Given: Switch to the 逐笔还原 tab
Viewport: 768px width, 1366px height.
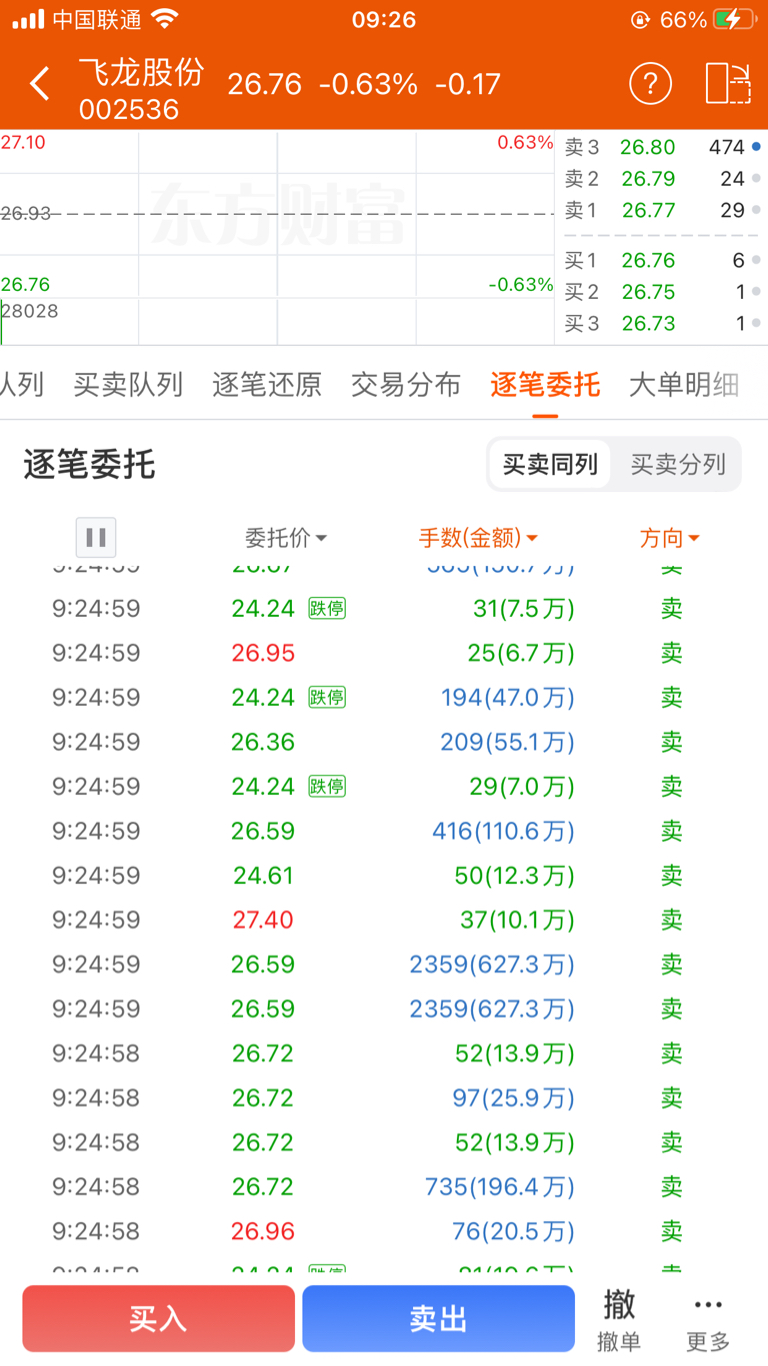Looking at the screenshot, I should (x=267, y=384).
